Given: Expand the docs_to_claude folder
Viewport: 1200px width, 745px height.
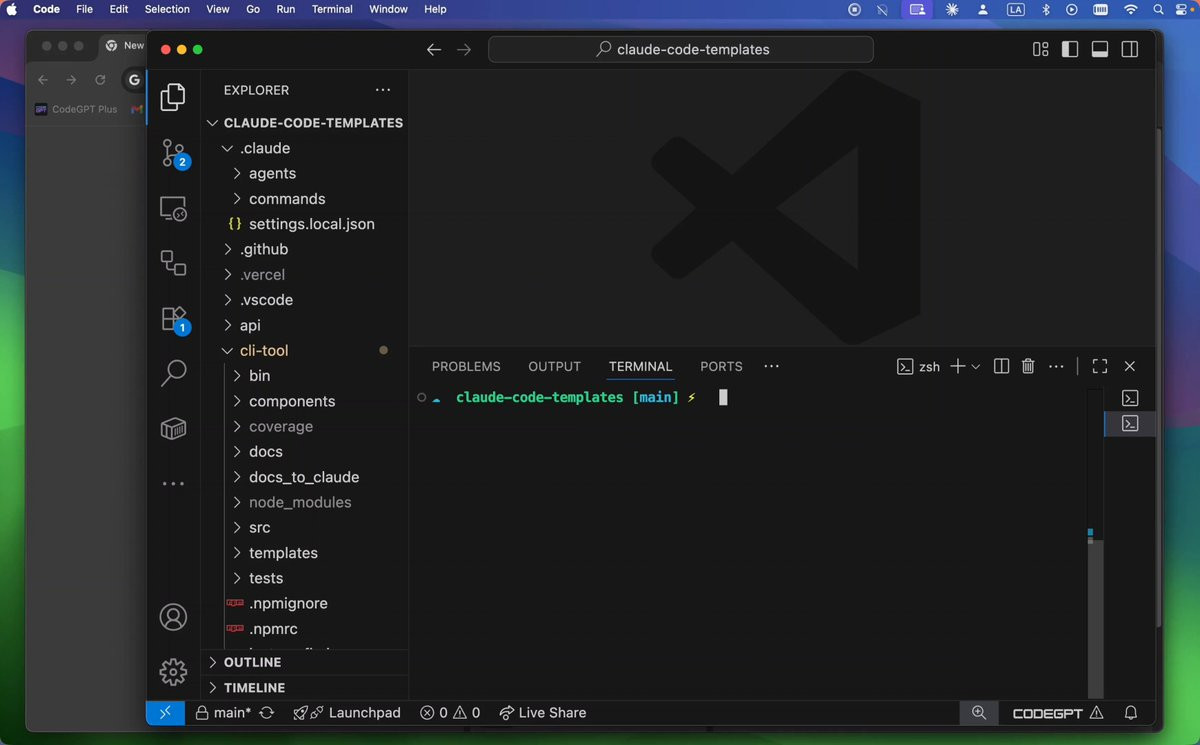Looking at the screenshot, I should pos(305,477).
